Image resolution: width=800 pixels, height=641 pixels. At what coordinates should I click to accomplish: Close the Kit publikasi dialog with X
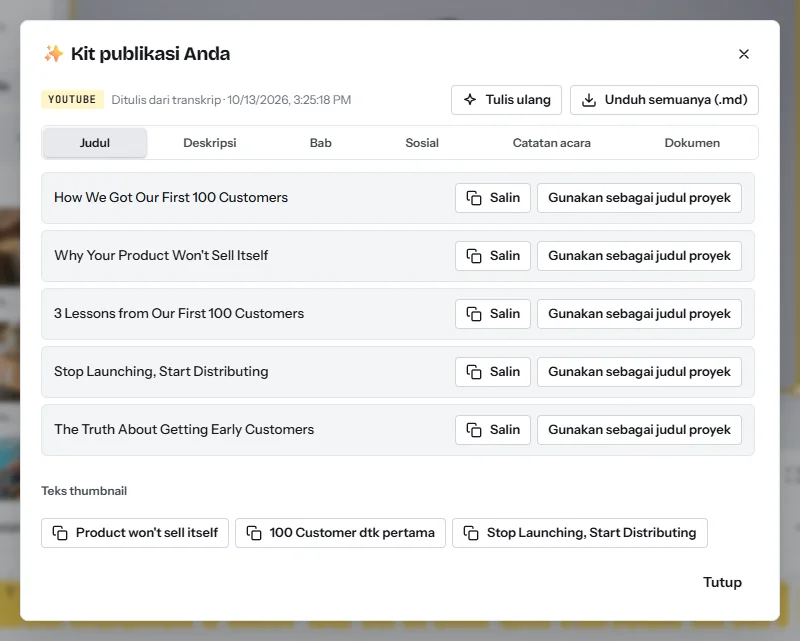tap(743, 54)
